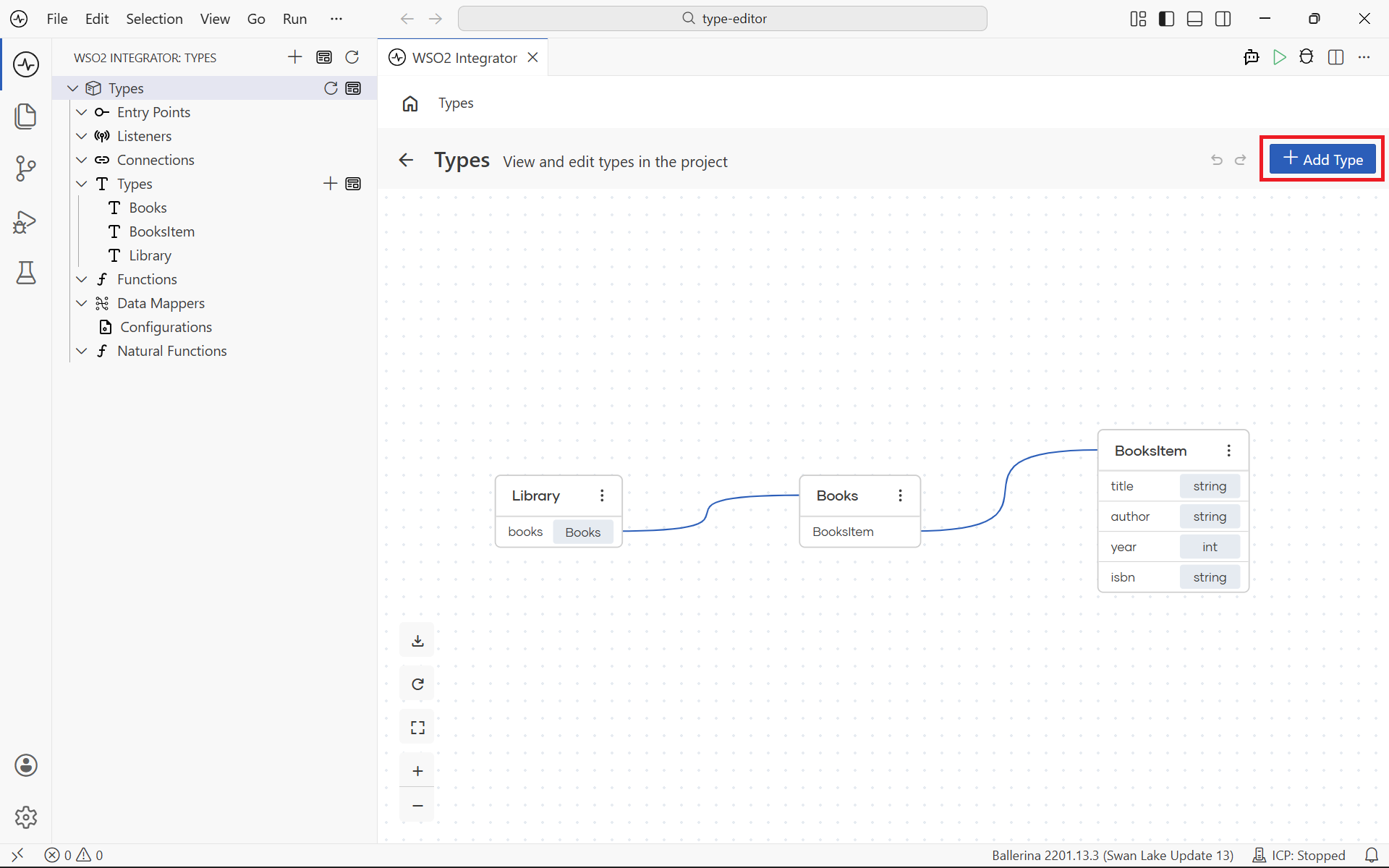Toggle primary side bar visibility
Image resolution: width=1389 pixels, height=868 pixels.
(x=1166, y=19)
